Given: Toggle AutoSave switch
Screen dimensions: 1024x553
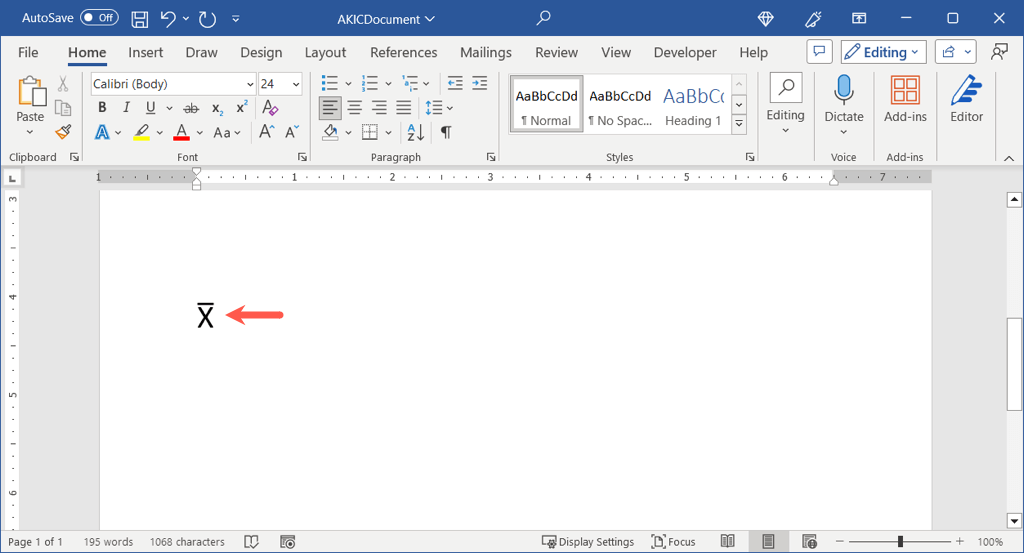Looking at the screenshot, I should [x=99, y=18].
